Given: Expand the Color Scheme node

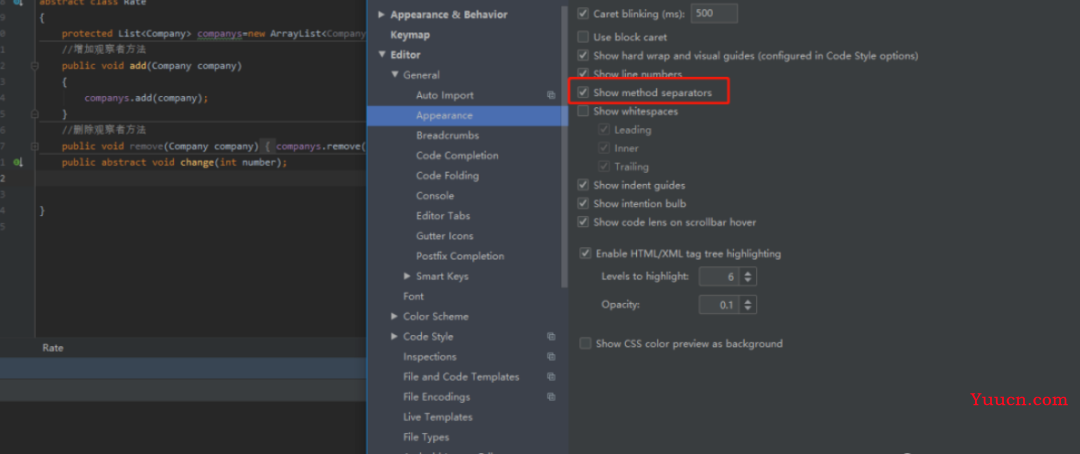Looking at the screenshot, I should point(395,316).
